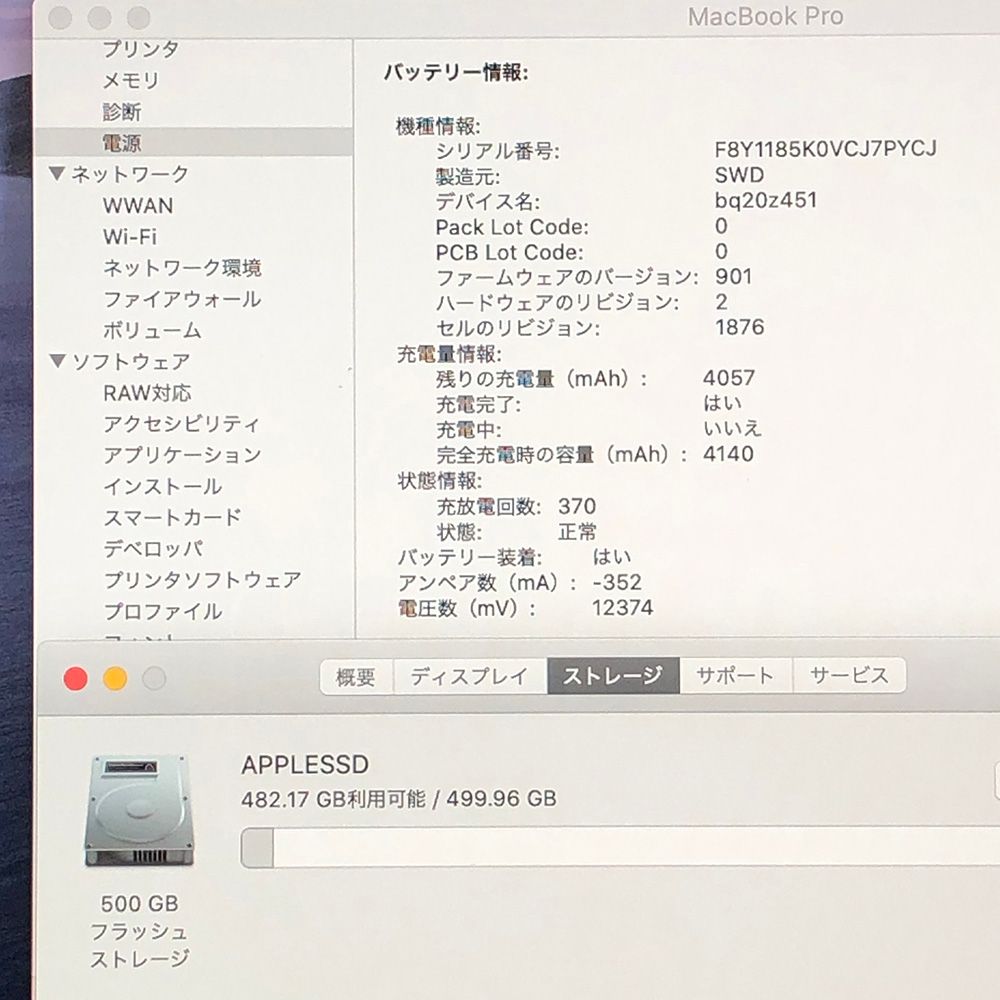Close the storage window with red button
1000x1000 pixels.
[75, 678]
